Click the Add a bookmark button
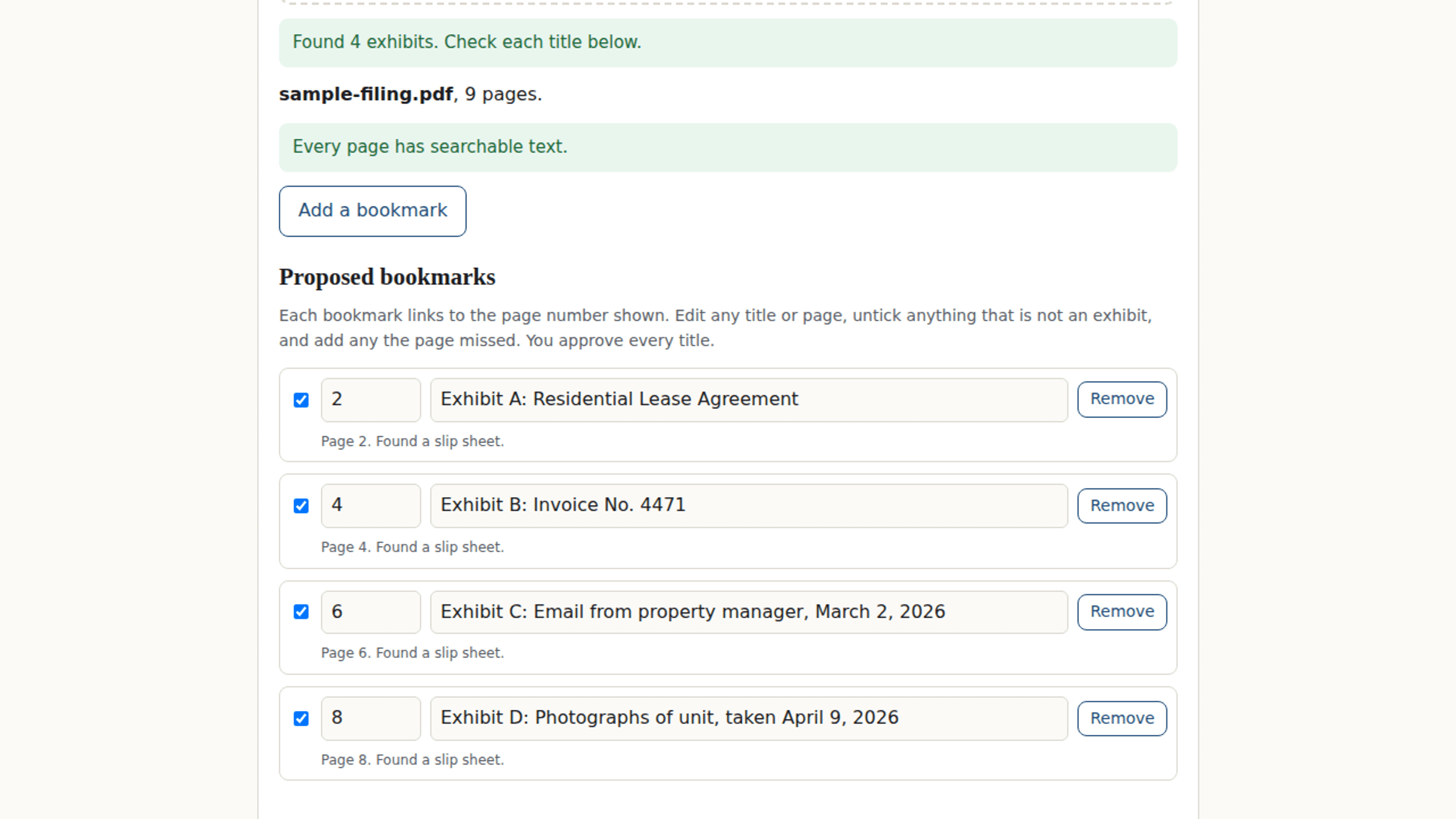Screen dimensions: 1456x819 click(373, 211)
